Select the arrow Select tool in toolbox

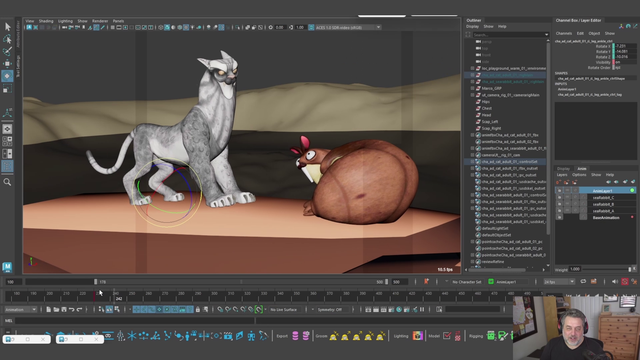[x=7, y=27]
